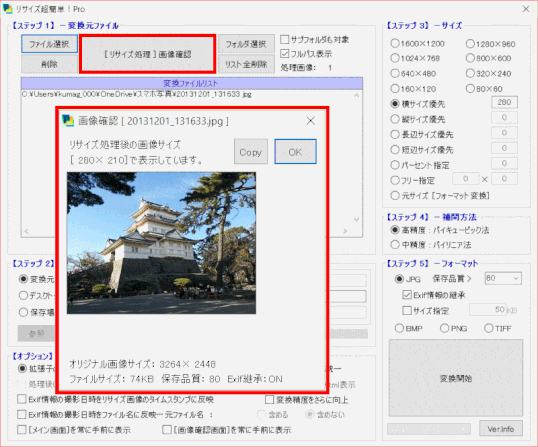Toggle フルパス表示 checkbox
538x447 pixels.
tap(284, 54)
